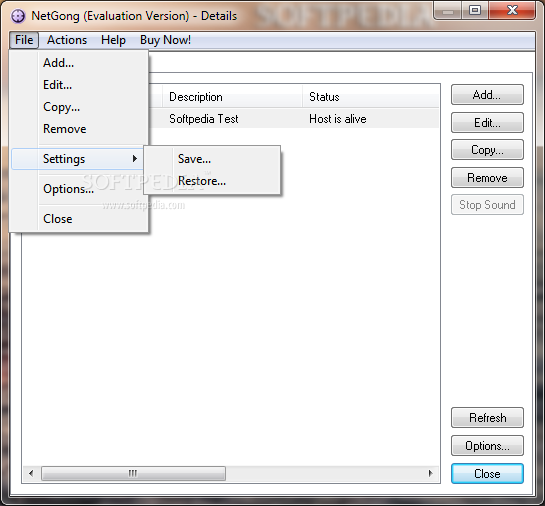Image resolution: width=545 pixels, height=506 pixels.
Task: Click the horizontal scrollbar thumb
Action: 133,473
